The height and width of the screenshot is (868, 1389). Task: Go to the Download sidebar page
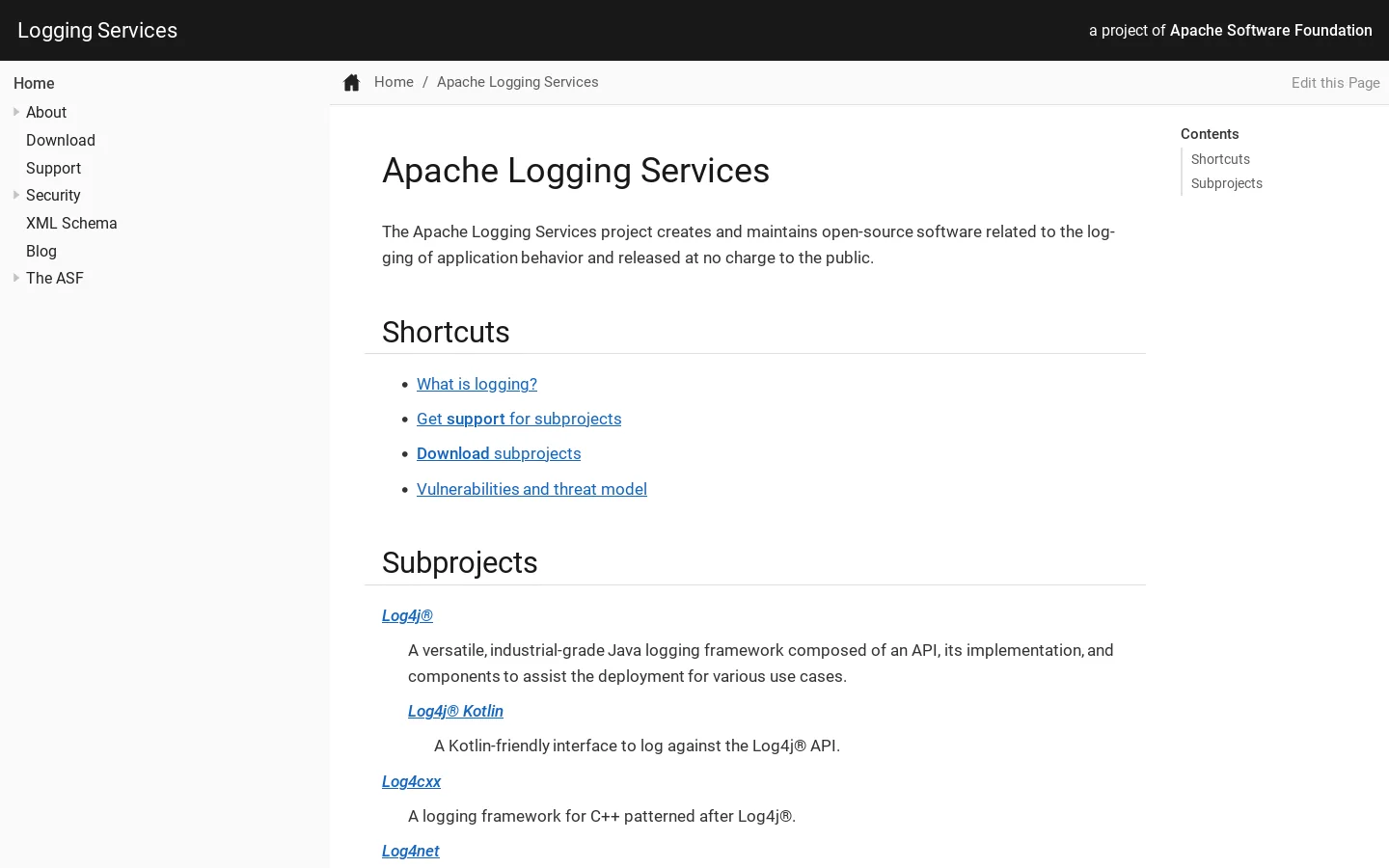click(x=61, y=140)
